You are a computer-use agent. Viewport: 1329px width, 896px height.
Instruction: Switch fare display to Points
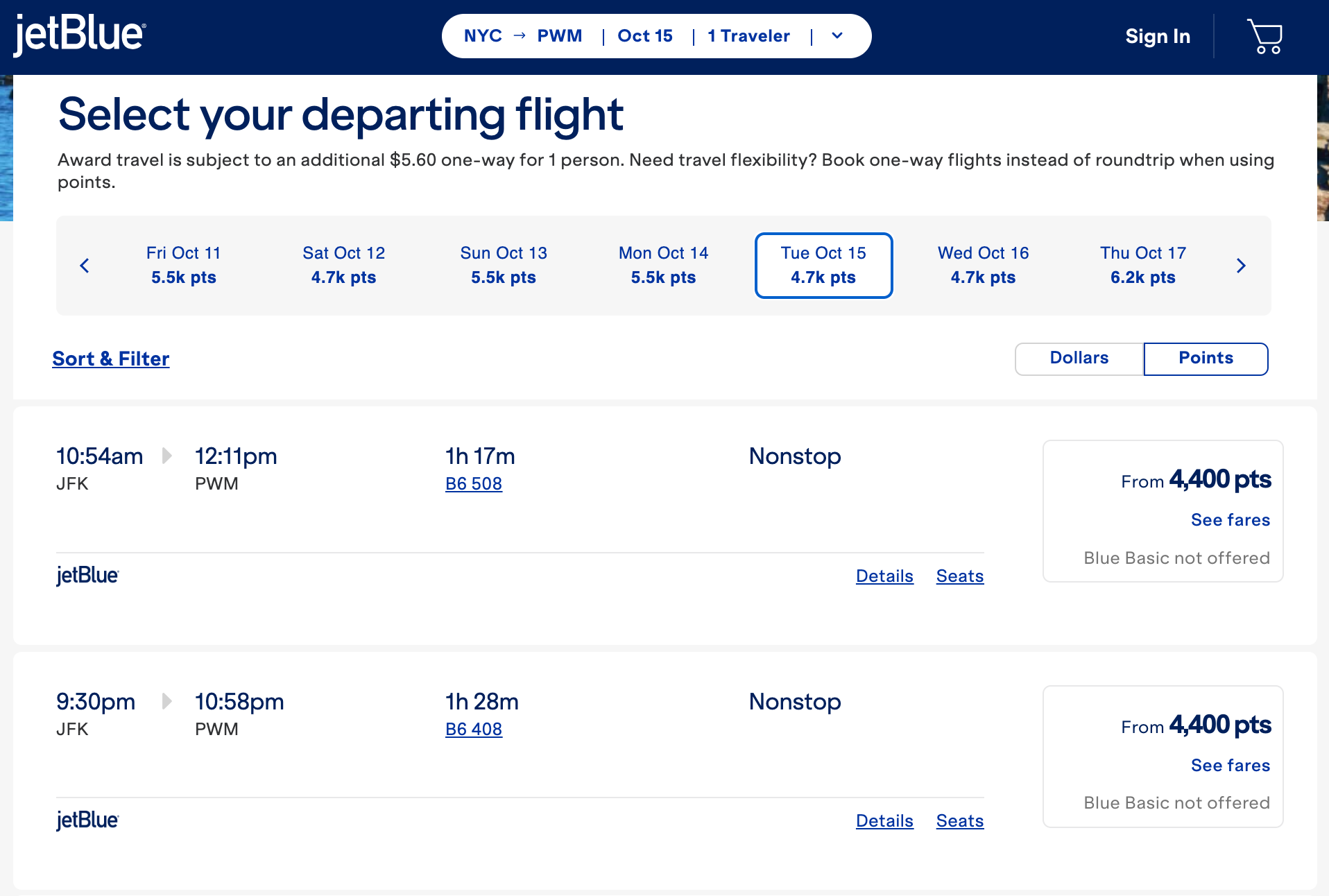1206,359
